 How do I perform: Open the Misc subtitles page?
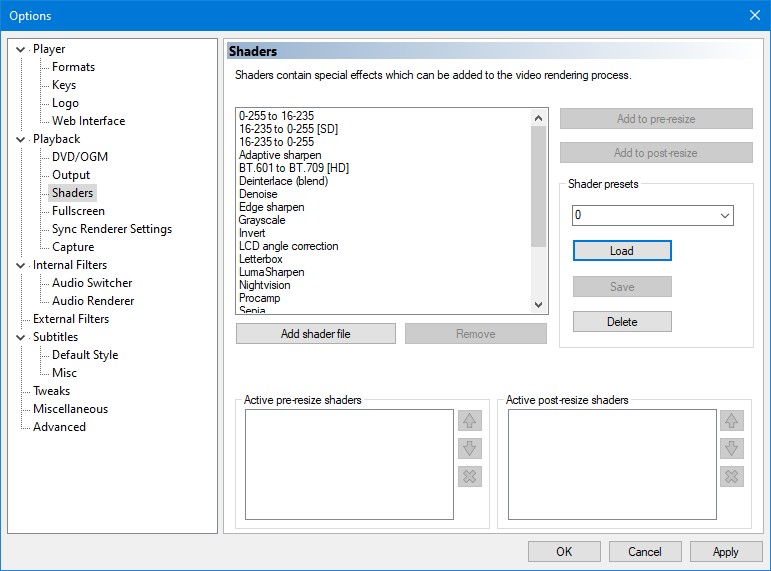(x=64, y=373)
